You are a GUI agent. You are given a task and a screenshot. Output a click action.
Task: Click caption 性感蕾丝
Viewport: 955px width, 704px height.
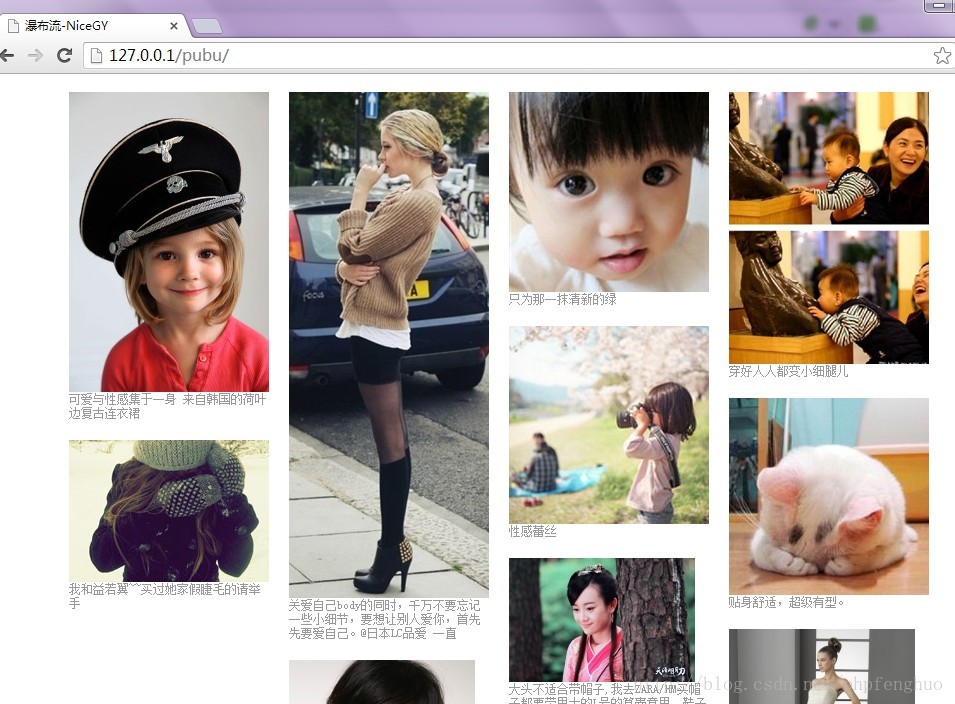(x=533, y=532)
